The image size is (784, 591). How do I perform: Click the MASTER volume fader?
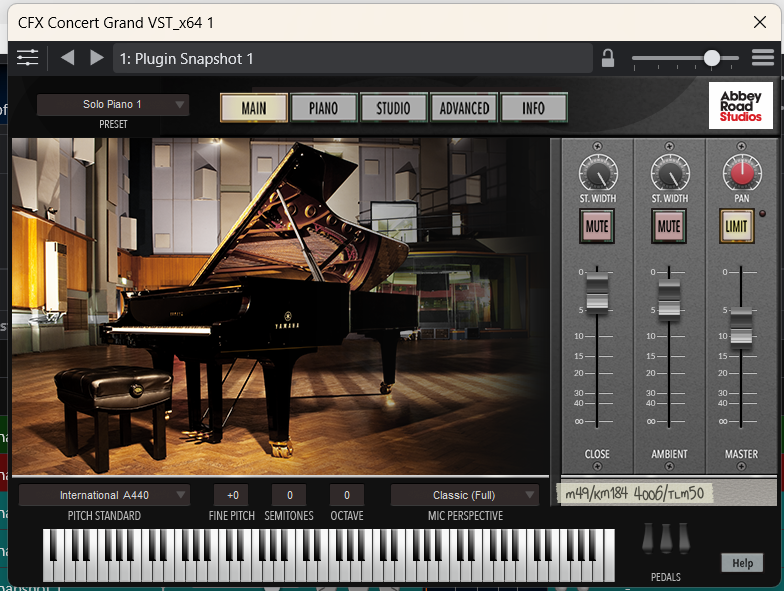click(741, 328)
